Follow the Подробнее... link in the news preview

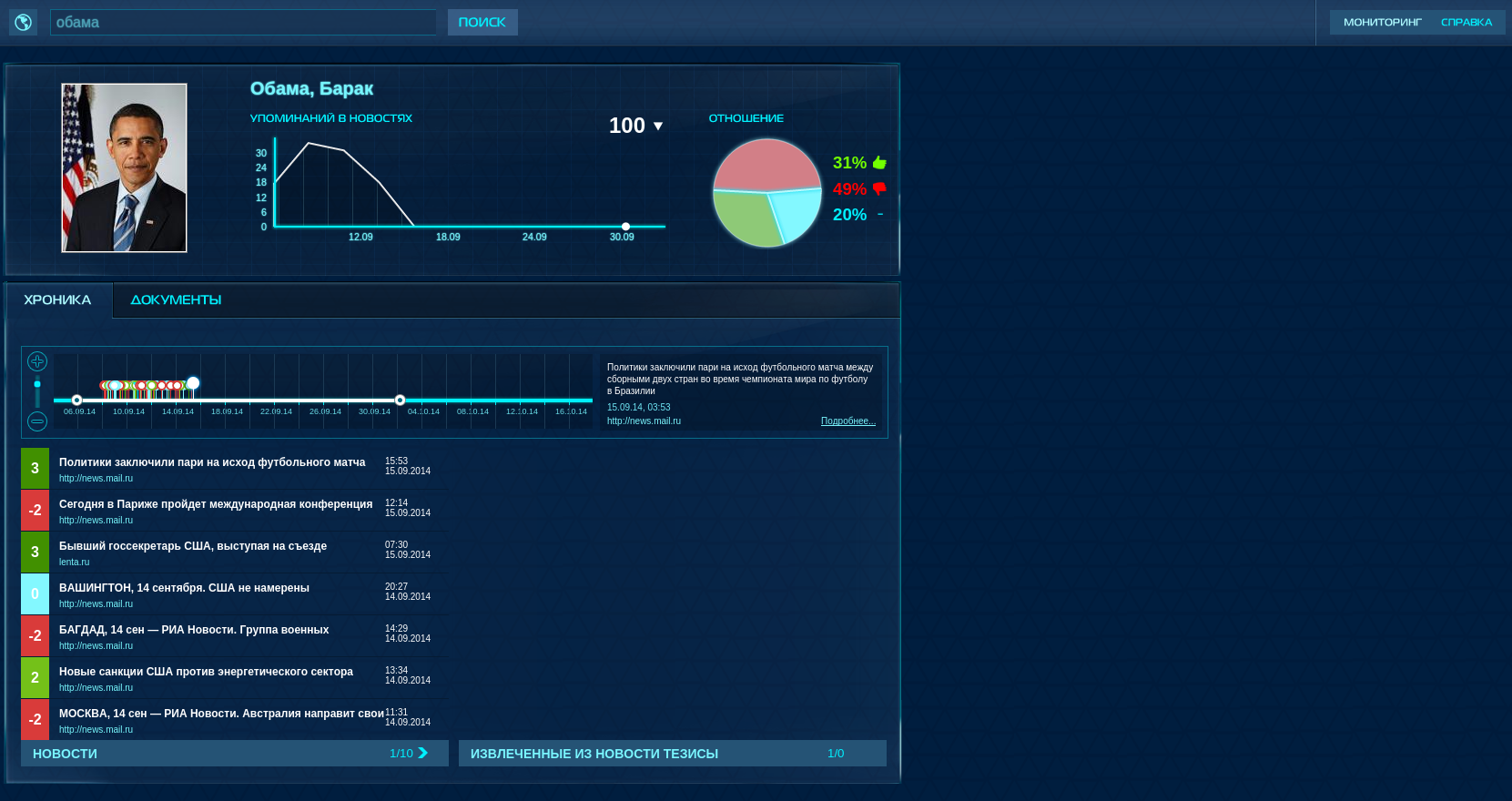(x=847, y=421)
